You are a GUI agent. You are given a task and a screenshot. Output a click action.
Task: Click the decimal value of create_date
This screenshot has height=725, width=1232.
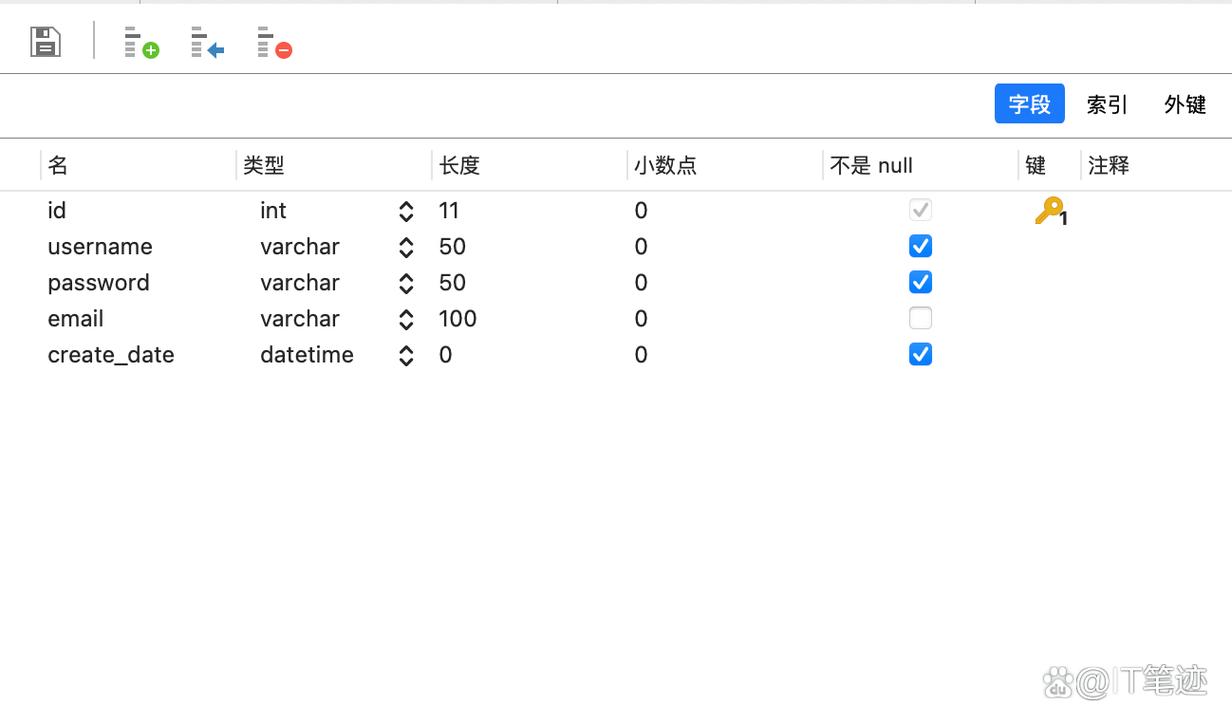[641, 354]
